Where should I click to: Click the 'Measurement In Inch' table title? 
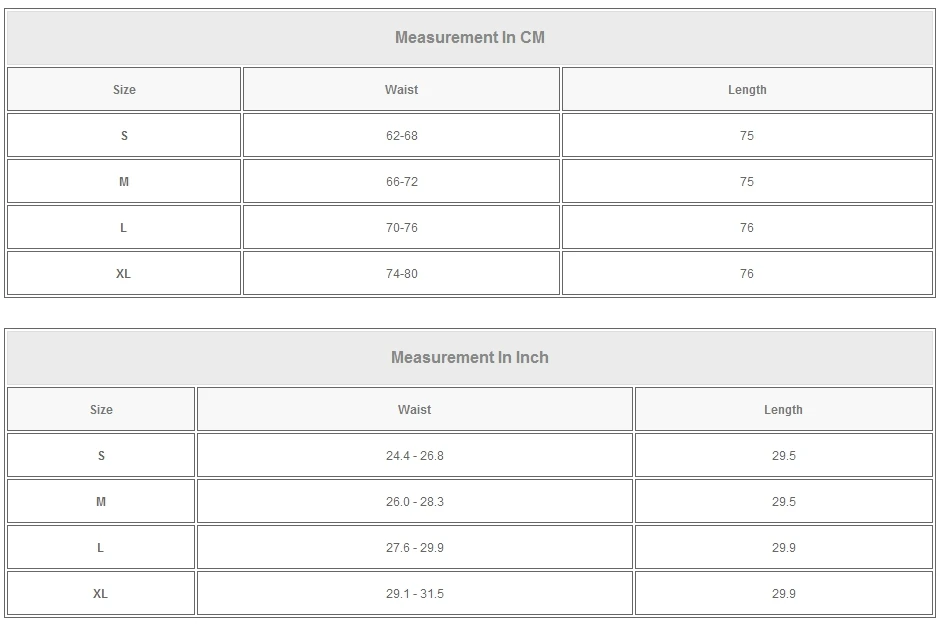(x=470, y=358)
